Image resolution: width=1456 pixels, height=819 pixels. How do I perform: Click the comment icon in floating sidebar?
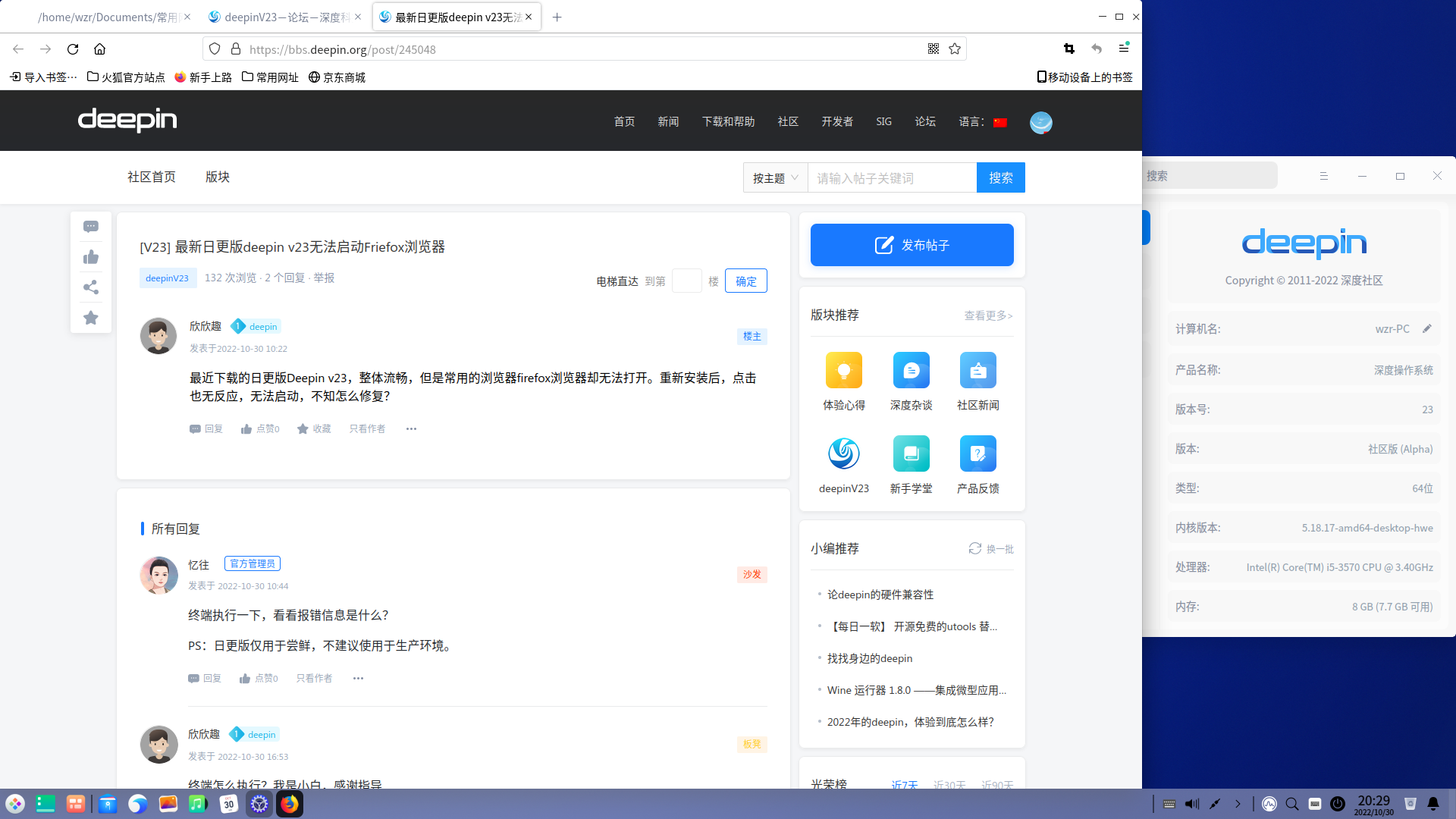tap(91, 226)
